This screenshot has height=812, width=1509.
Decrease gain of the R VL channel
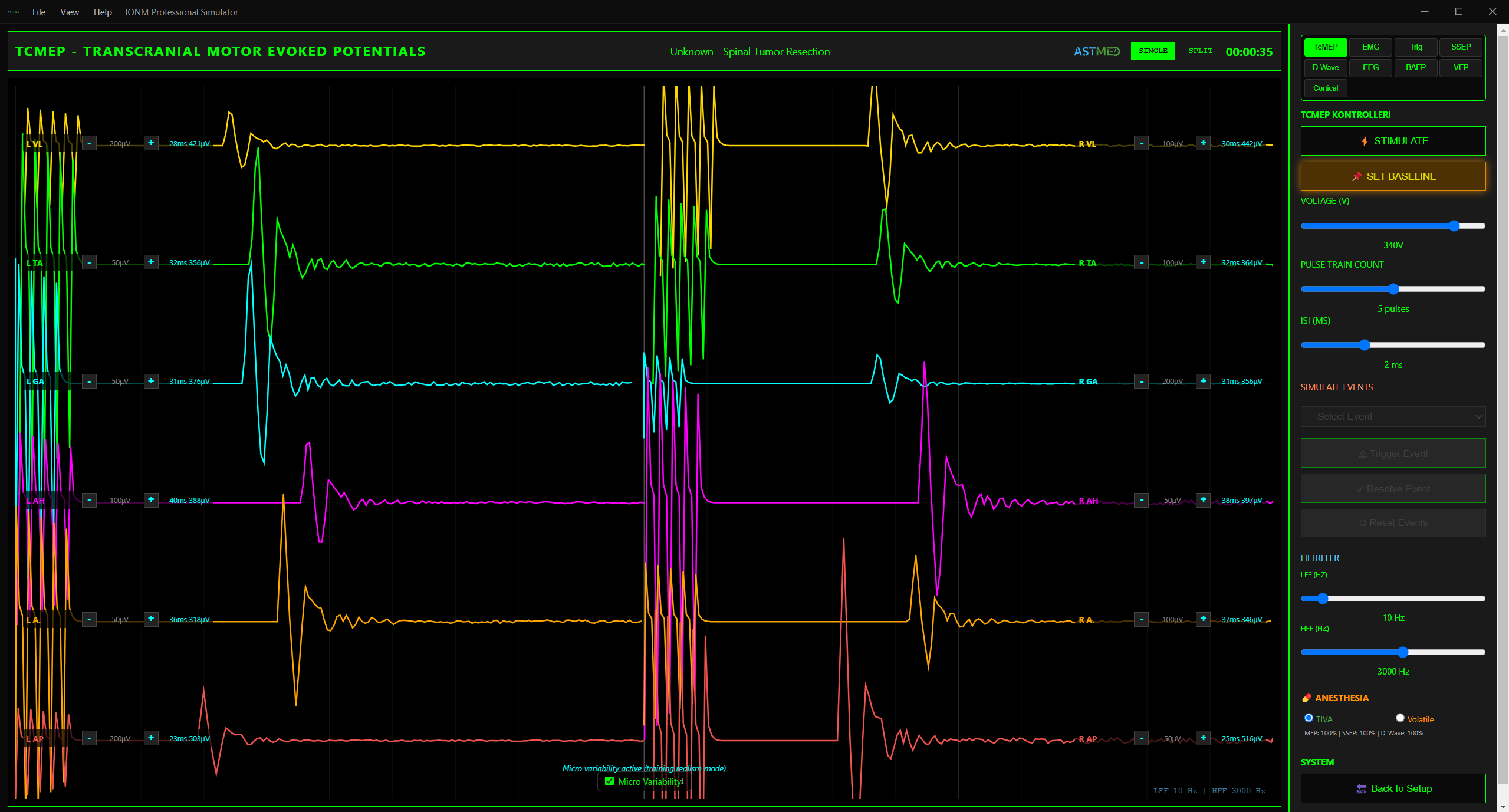1142,143
